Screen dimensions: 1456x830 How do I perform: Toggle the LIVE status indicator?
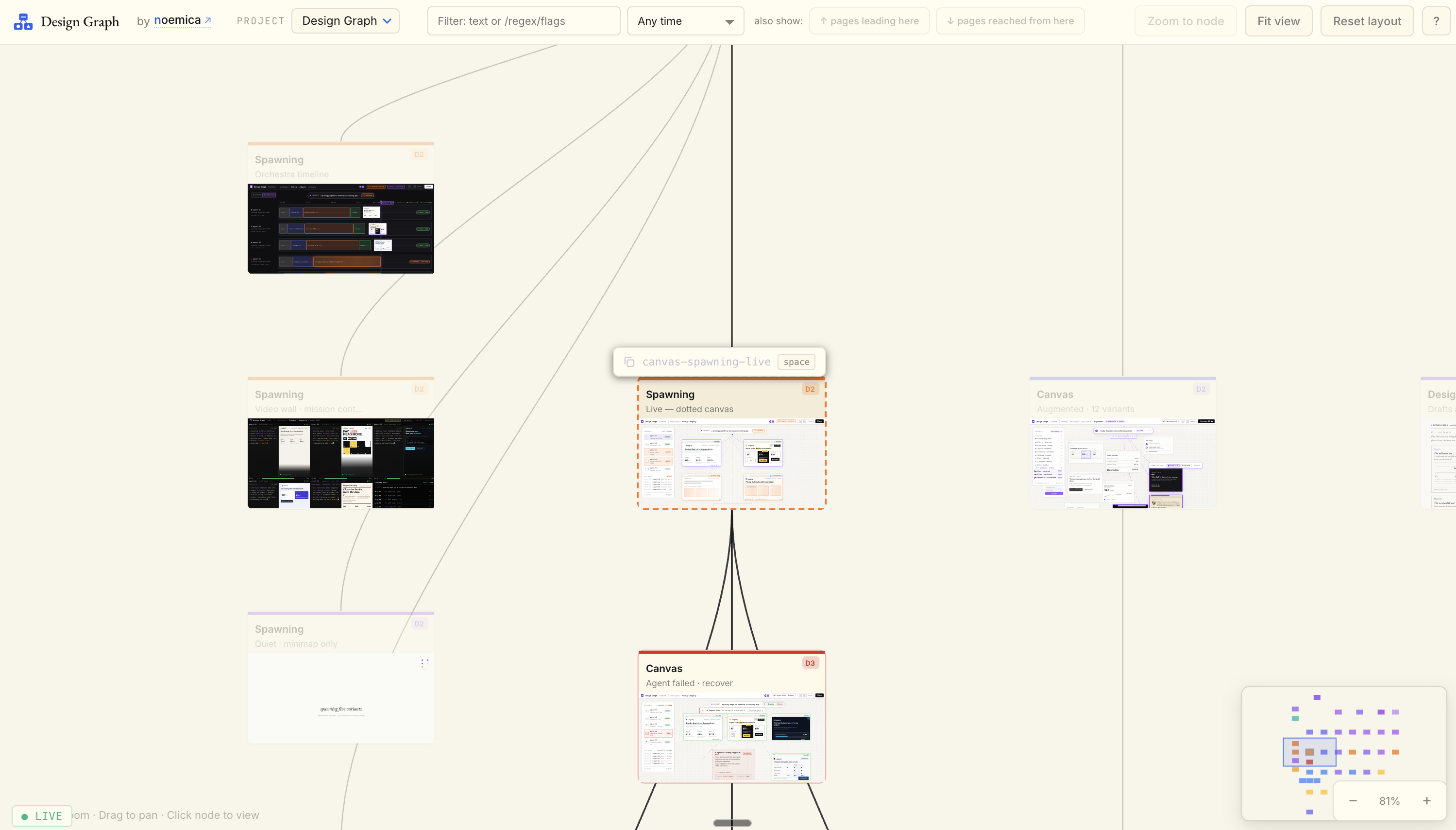coord(42,815)
